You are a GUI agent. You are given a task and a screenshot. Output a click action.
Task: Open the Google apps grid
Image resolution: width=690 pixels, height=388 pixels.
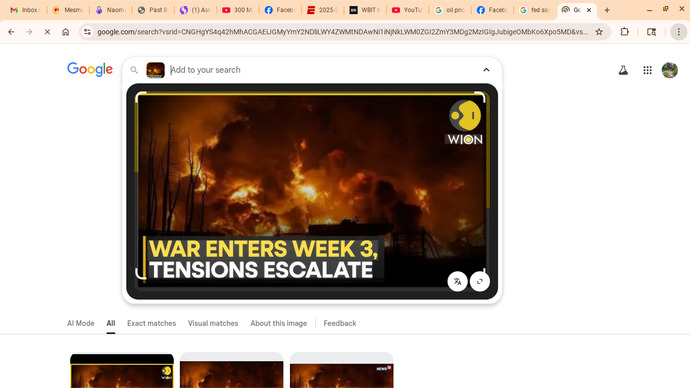647,70
